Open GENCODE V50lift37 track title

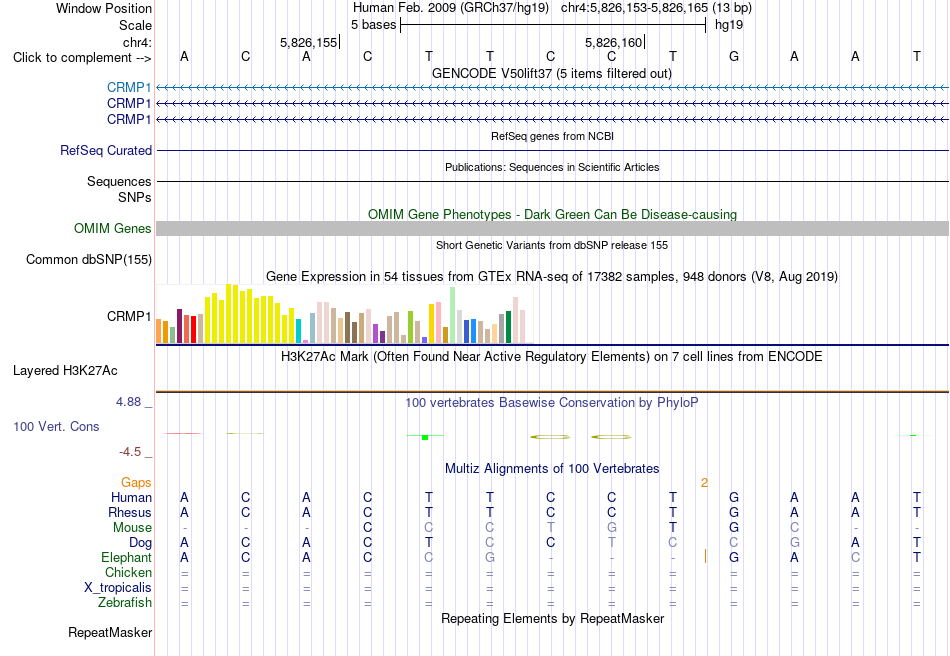[551, 73]
